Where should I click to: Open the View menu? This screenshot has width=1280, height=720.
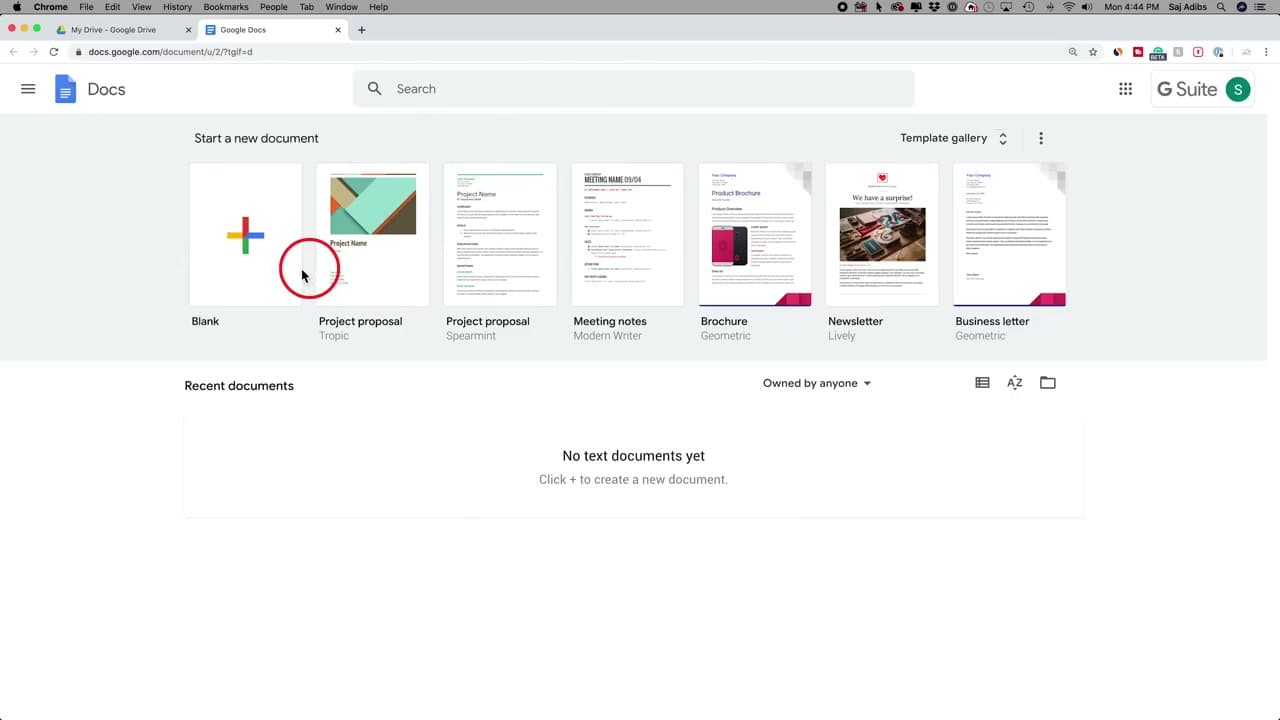[x=142, y=7]
